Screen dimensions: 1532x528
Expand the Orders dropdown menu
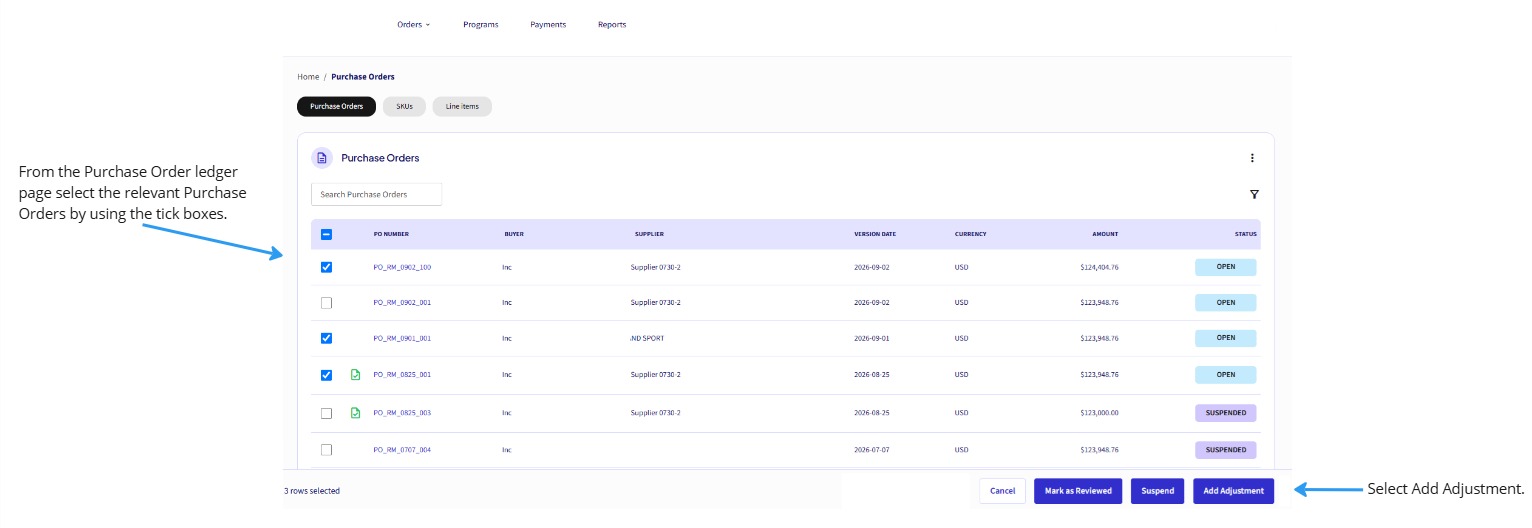414,24
